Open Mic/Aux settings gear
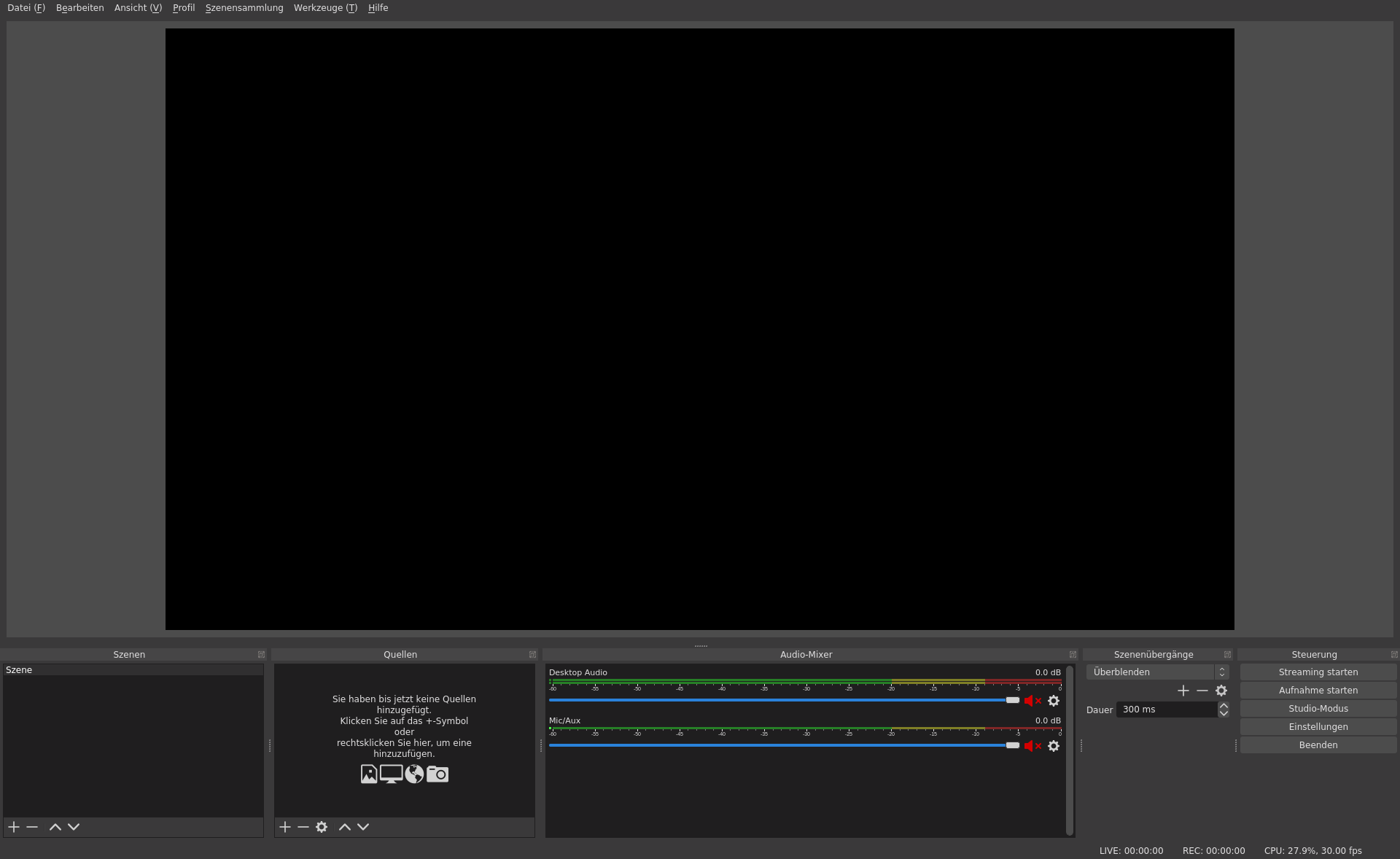This screenshot has width=1400, height=859. pyautogui.click(x=1054, y=746)
